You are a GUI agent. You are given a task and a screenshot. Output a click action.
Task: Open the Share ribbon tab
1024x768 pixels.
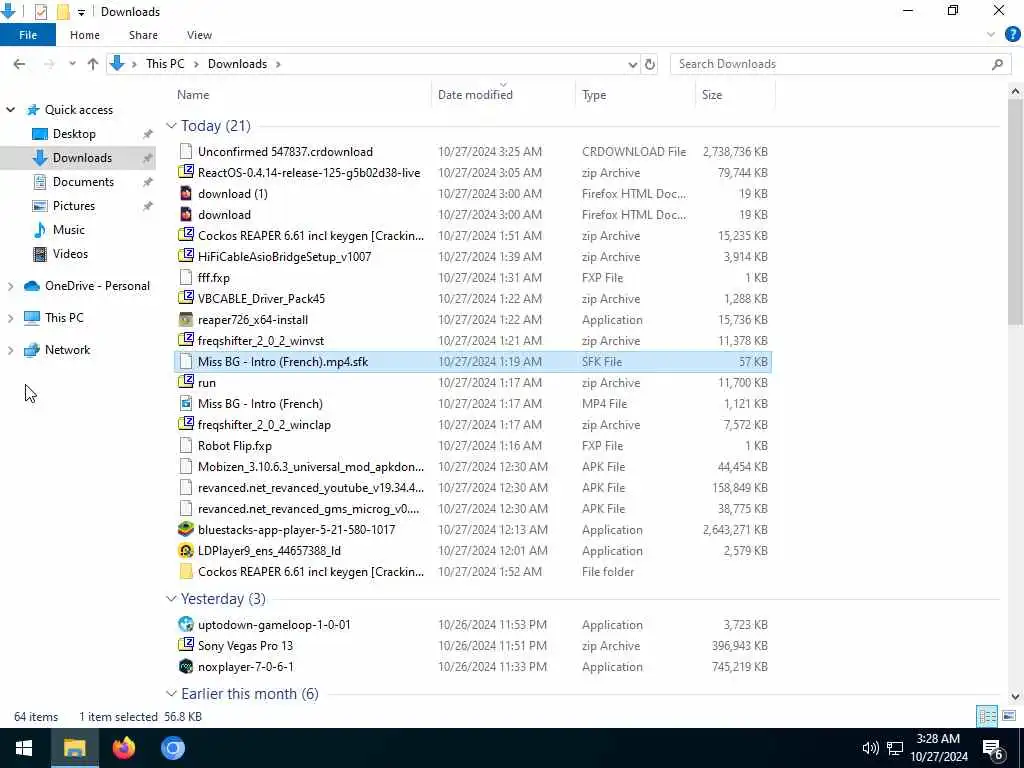143,35
